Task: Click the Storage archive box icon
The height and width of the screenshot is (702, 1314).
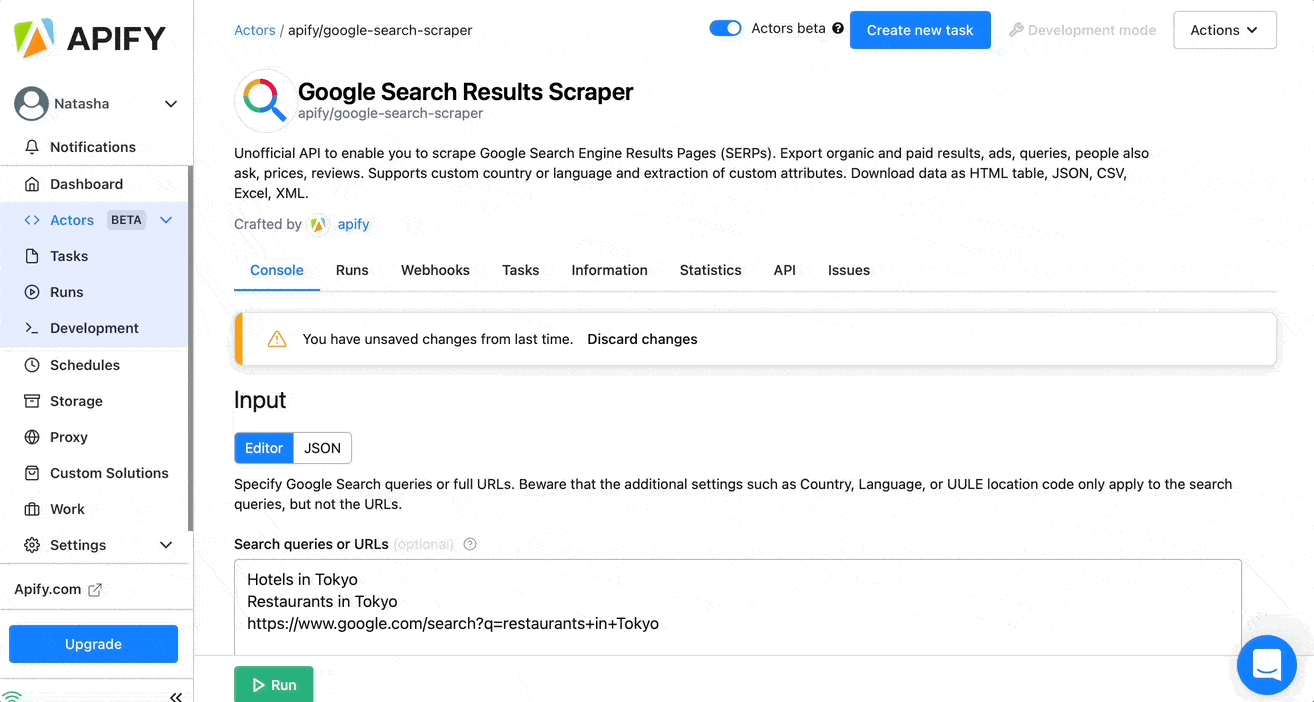Action: 32,401
